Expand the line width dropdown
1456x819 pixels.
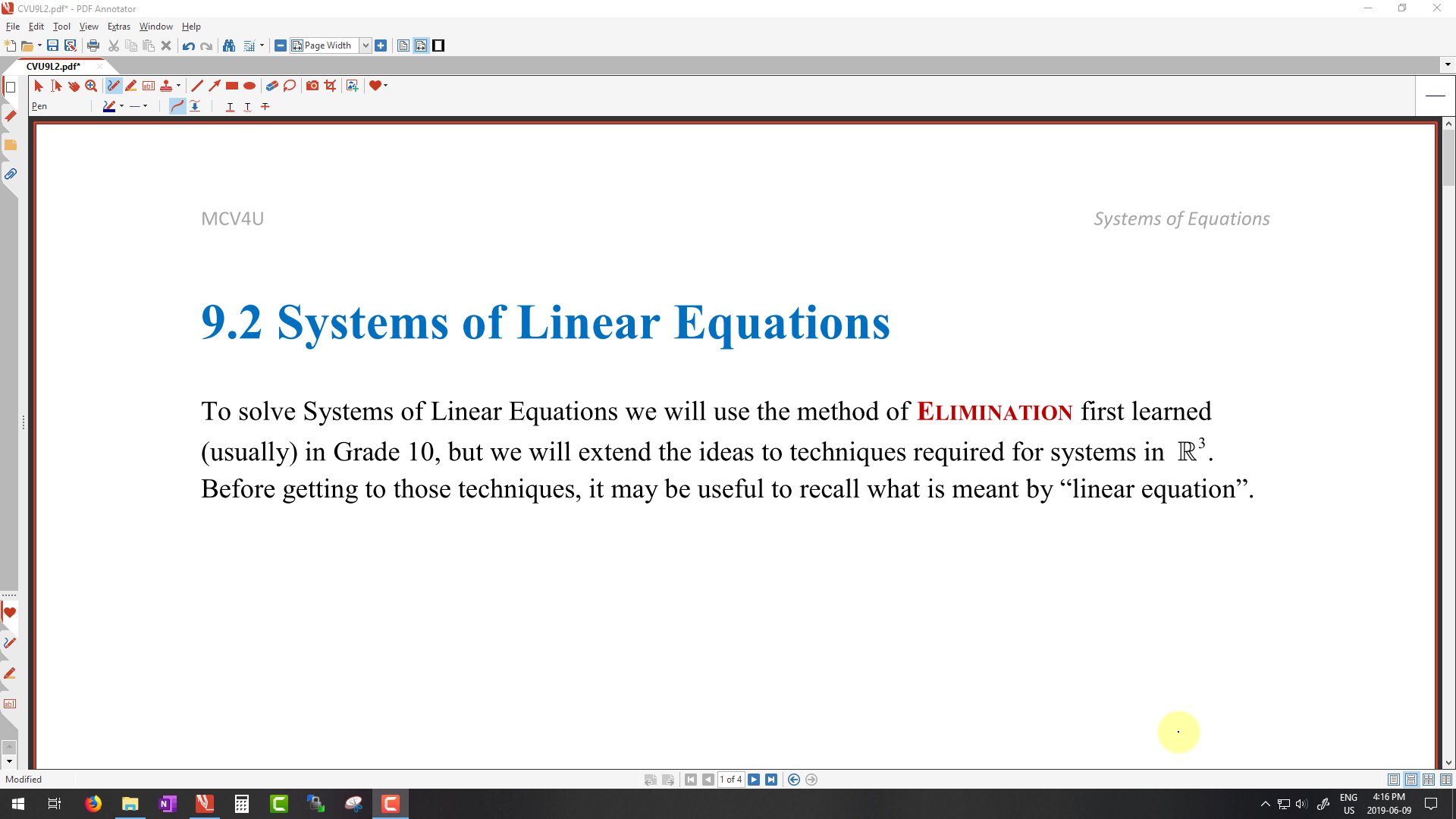click(x=145, y=106)
